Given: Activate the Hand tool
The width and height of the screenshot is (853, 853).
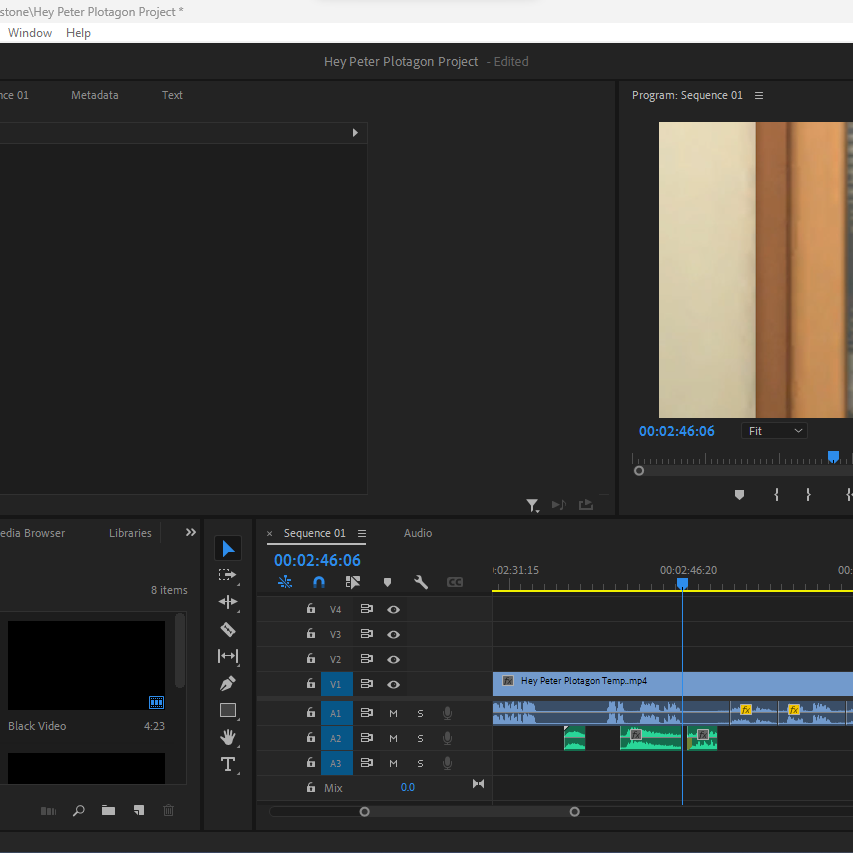Looking at the screenshot, I should pyautogui.click(x=228, y=738).
